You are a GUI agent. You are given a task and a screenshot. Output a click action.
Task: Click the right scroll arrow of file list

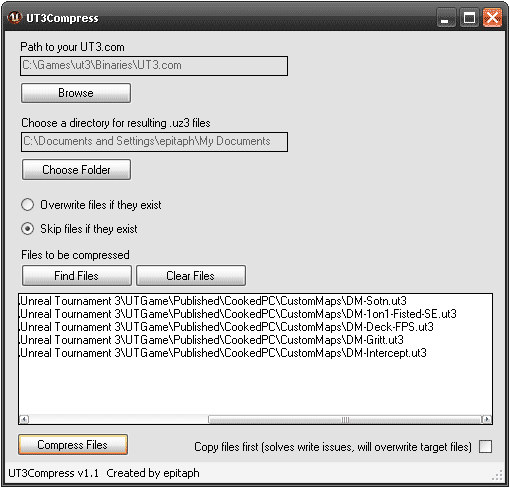(x=487, y=419)
